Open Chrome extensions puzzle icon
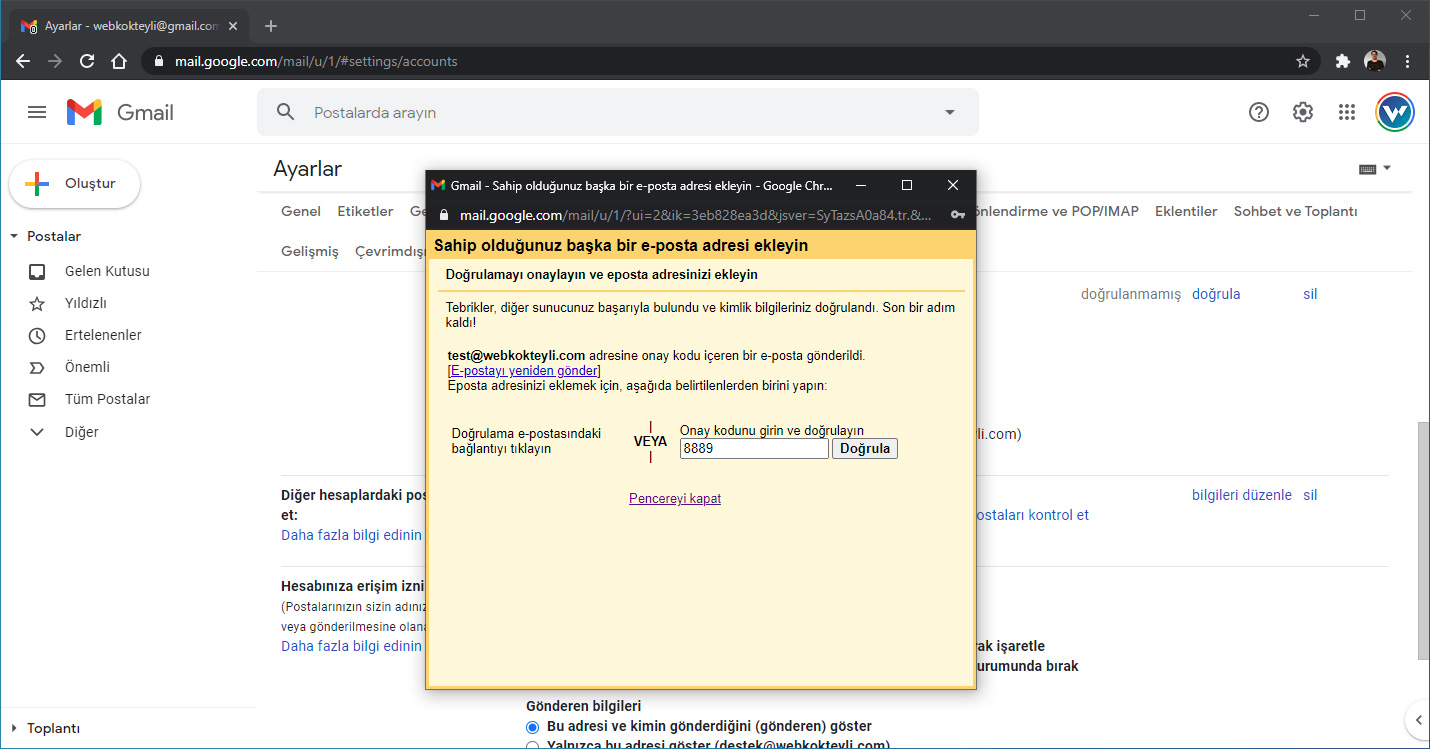The height and width of the screenshot is (749, 1430). (1342, 61)
